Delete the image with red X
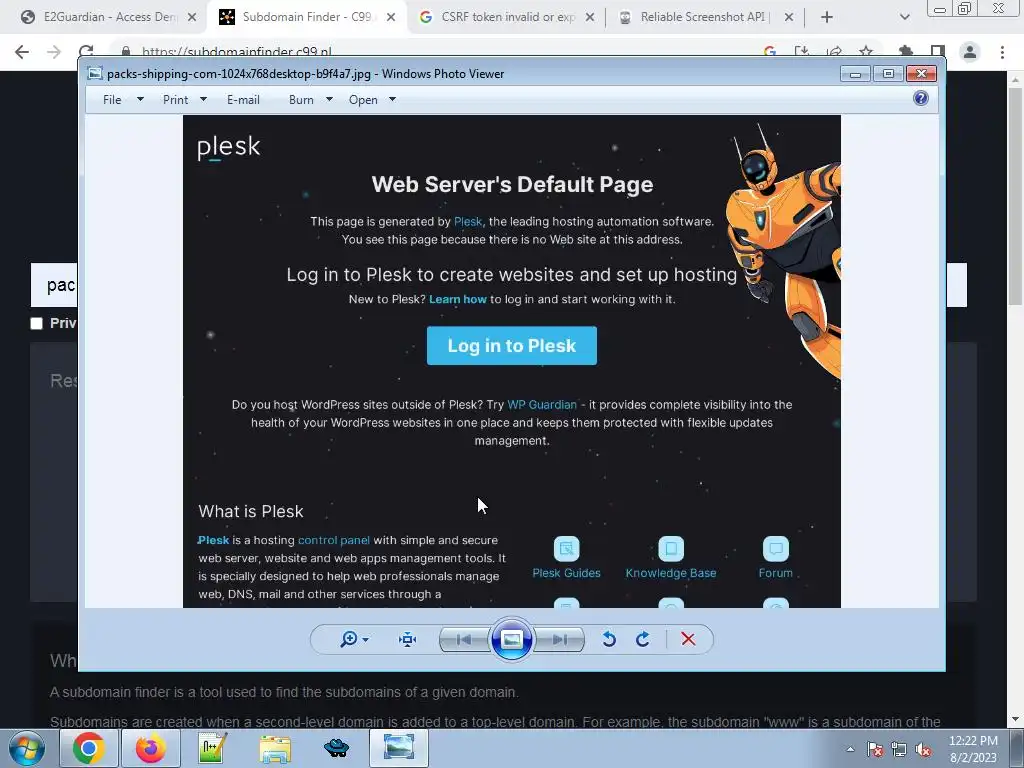 [x=688, y=639]
